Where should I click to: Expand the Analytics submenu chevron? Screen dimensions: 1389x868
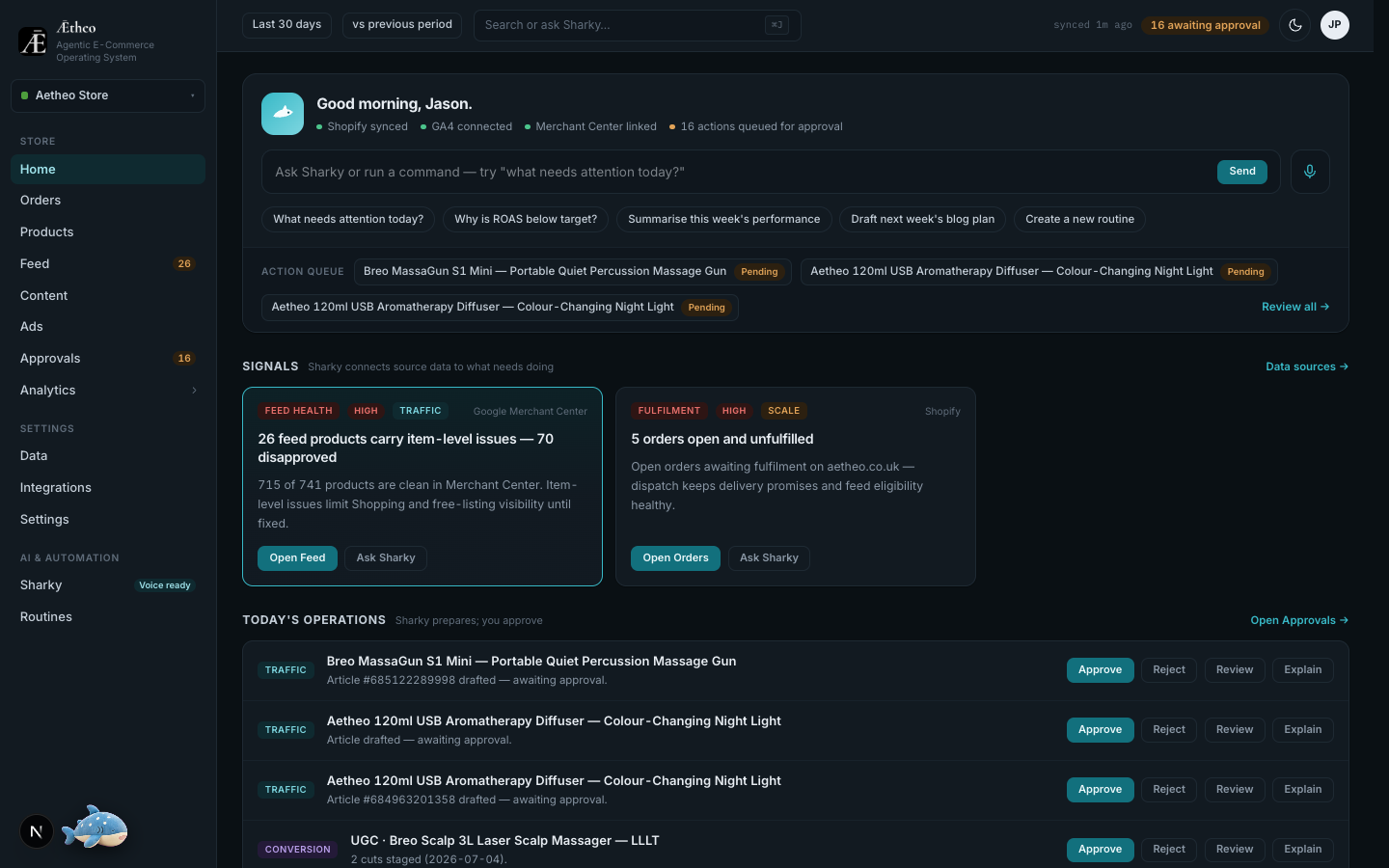(194, 391)
